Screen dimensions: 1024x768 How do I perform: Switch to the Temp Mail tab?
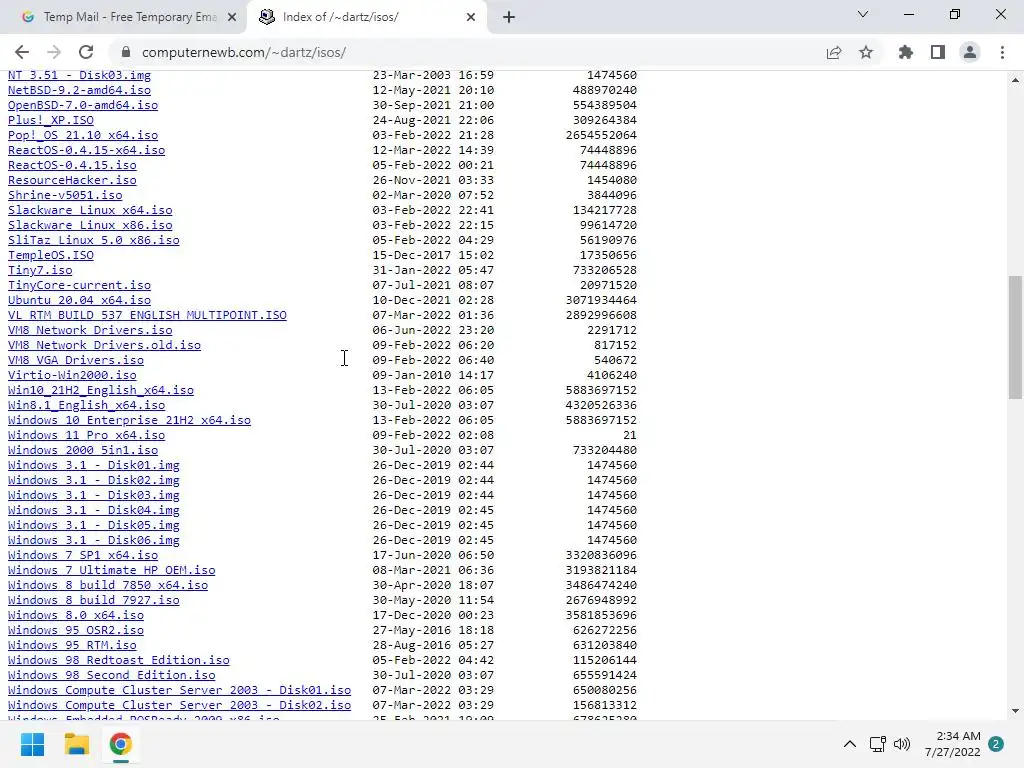click(123, 17)
